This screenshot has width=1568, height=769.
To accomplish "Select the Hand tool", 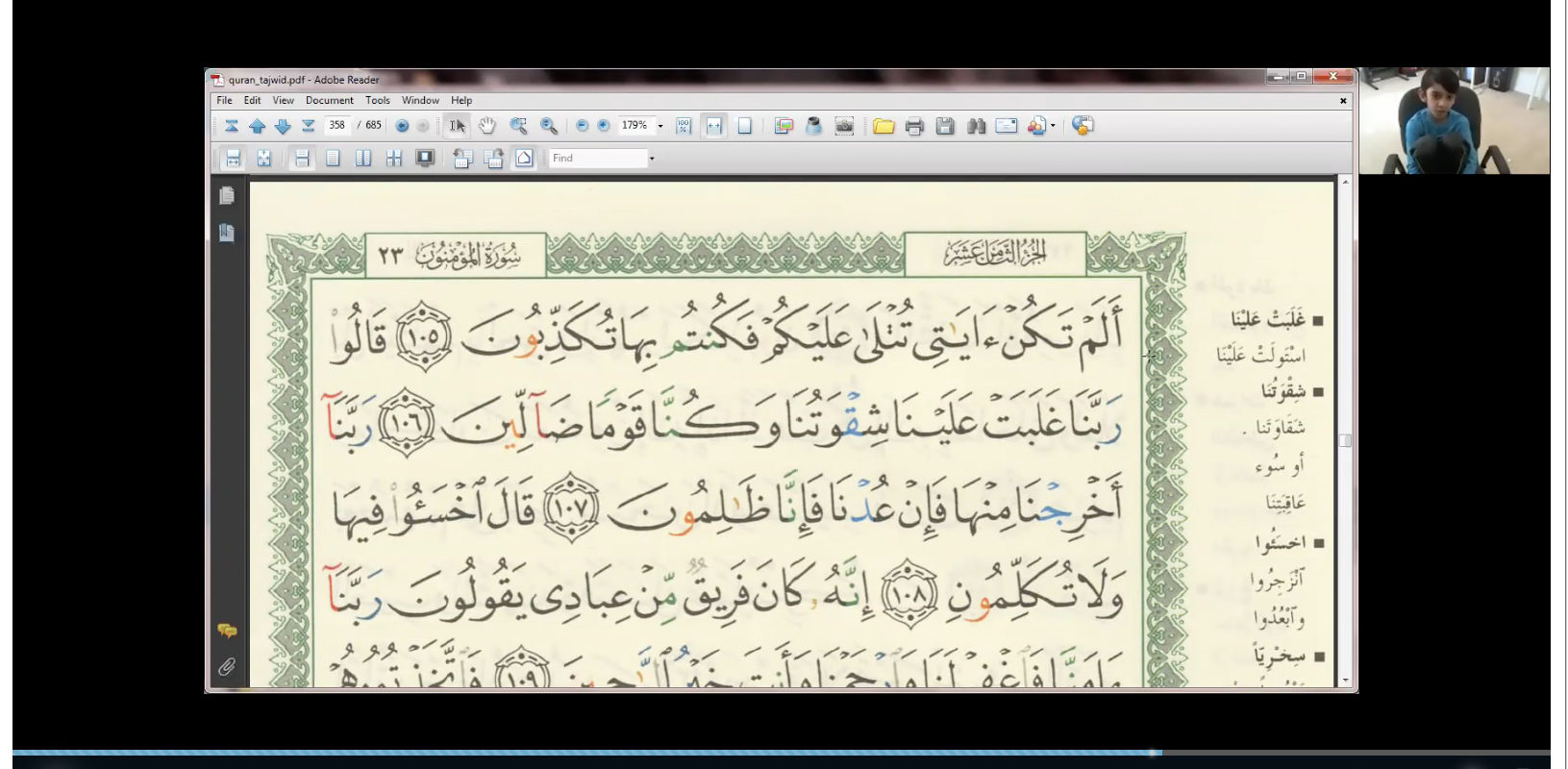I will coord(487,126).
